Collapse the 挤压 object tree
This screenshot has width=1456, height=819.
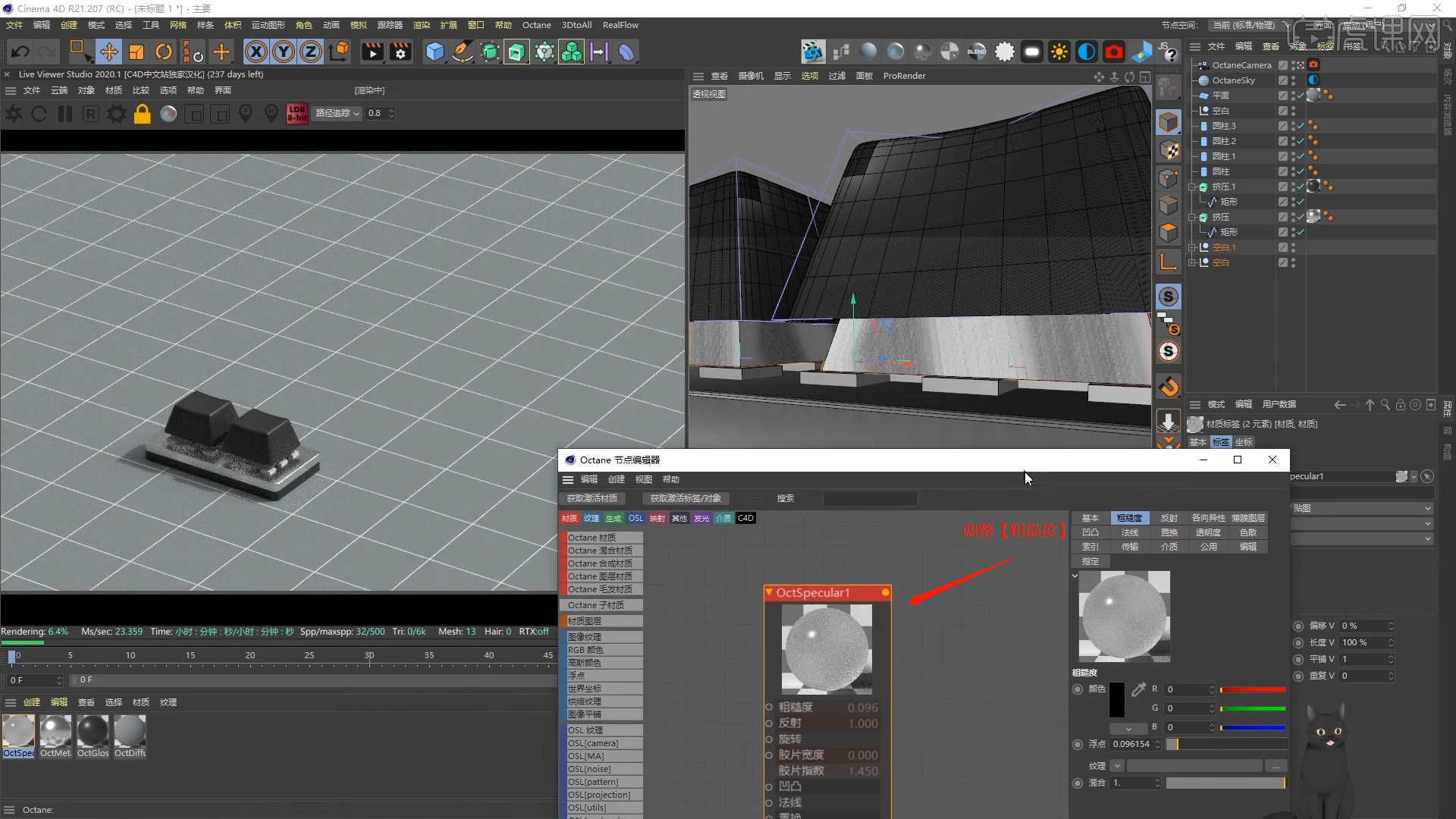1192,217
